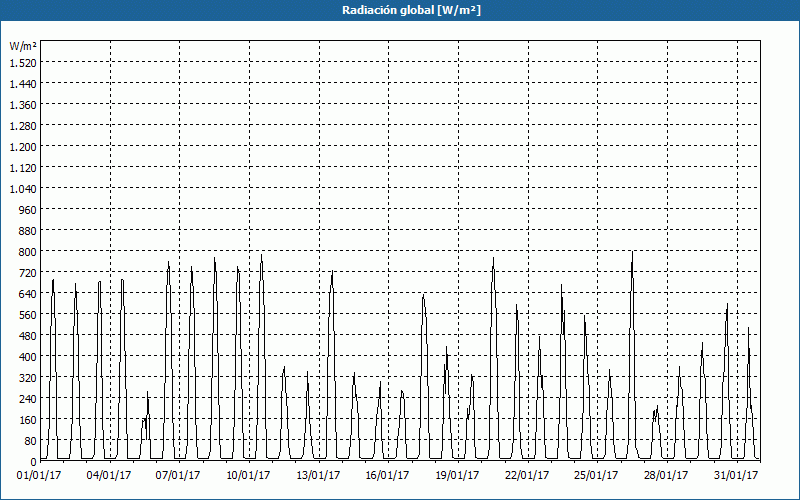The image size is (800, 500).
Task: Click the 160 y-axis label
Action: click(29, 420)
